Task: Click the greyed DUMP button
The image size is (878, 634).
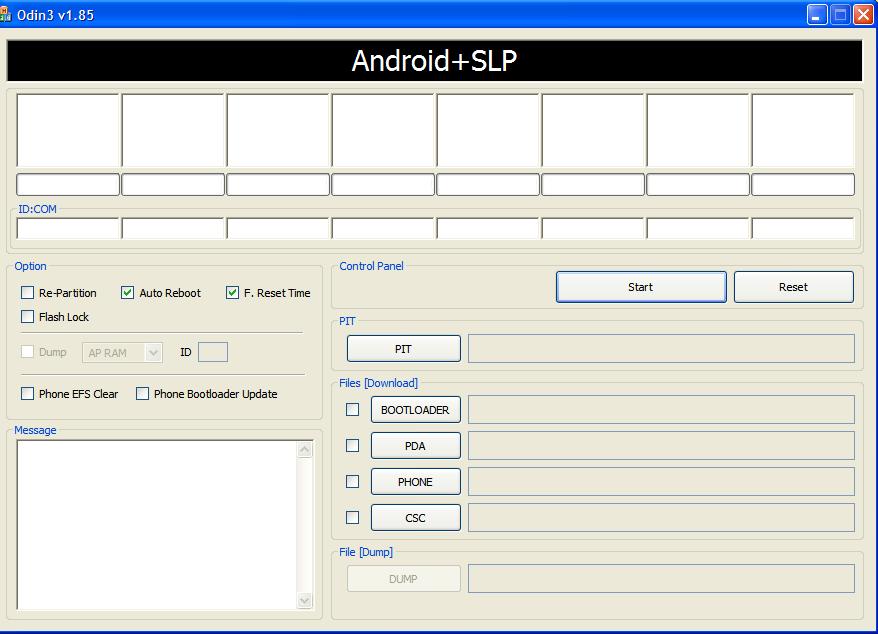Action: coord(404,579)
